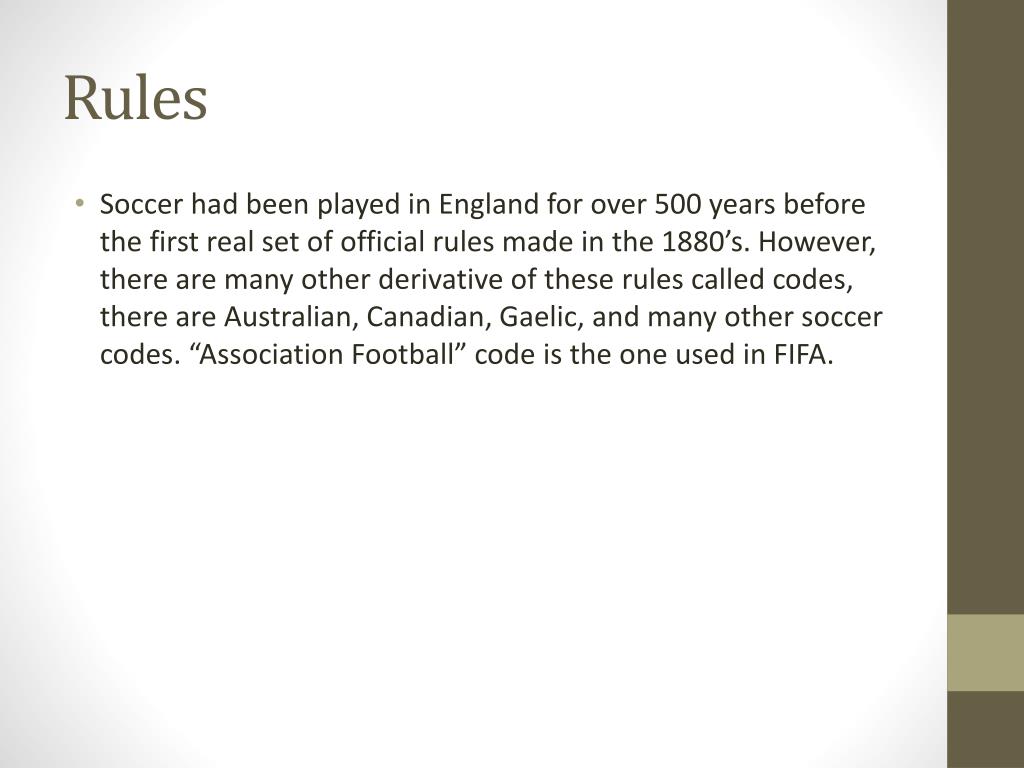Click the word "Soccer" starting the paragraph
The height and width of the screenshot is (768, 1024).
tap(141, 204)
